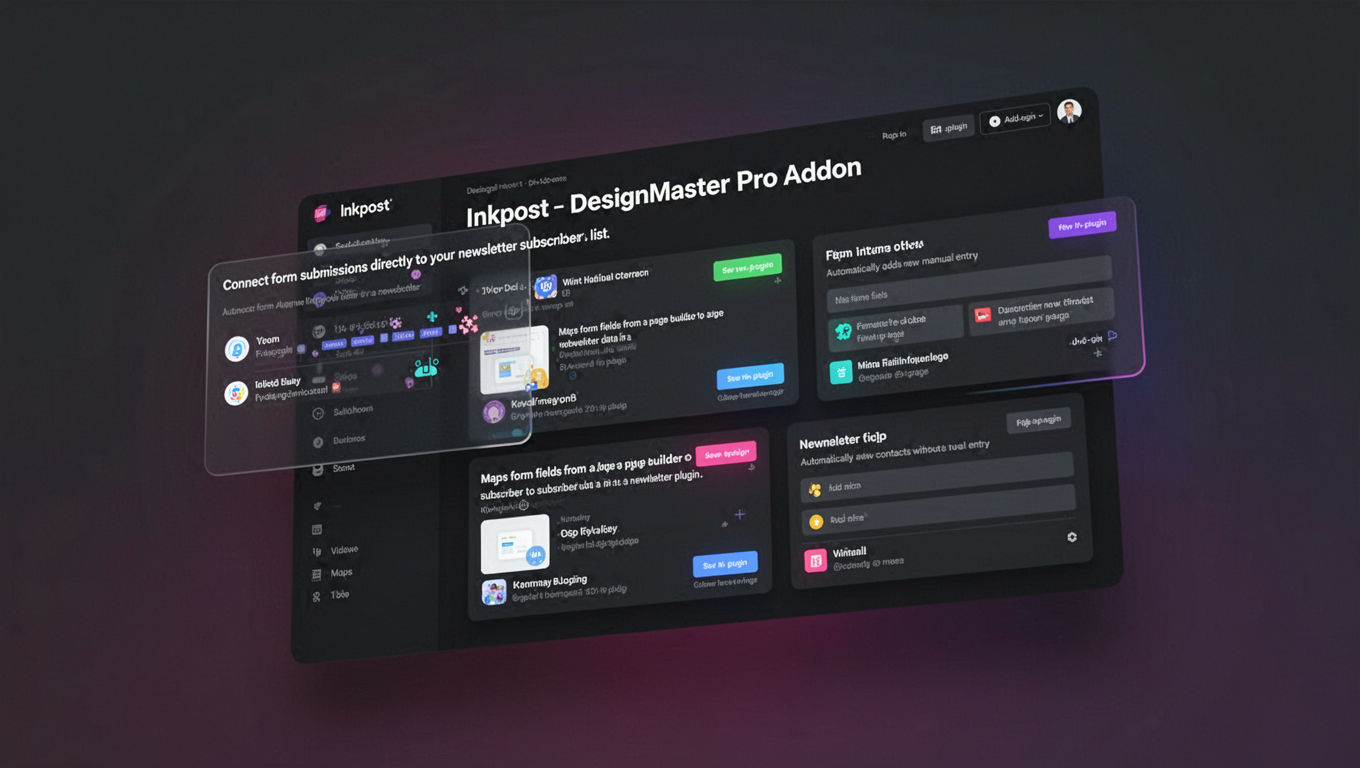Open the Page plugin dropdown in Newsletter panel

(x=1038, y=419)
